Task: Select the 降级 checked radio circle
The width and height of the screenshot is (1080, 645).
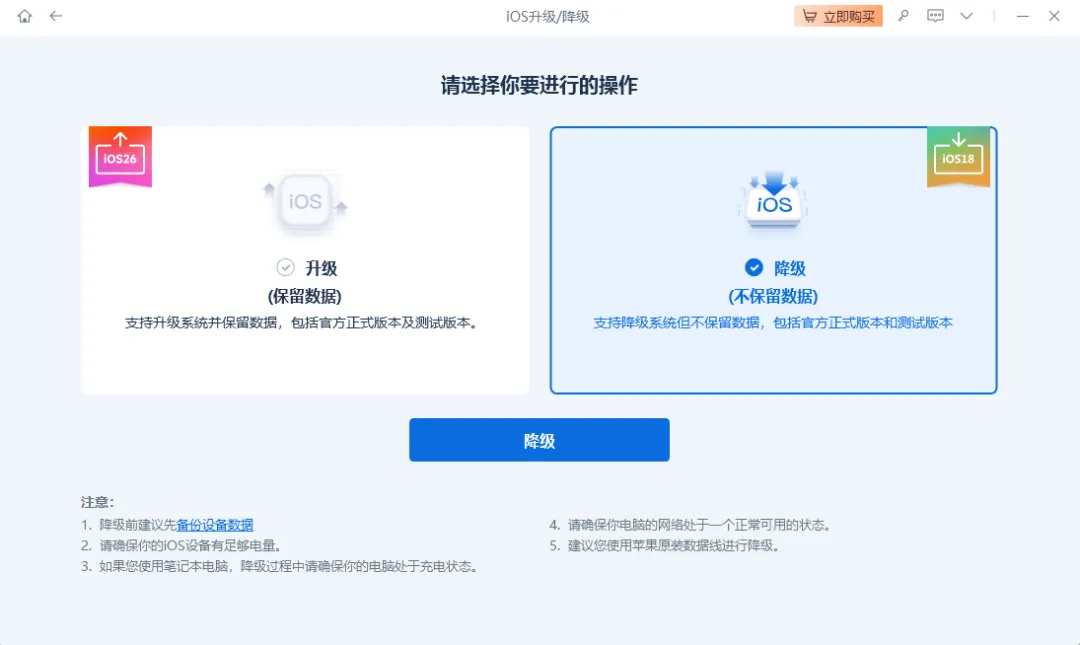Action: click(754, 267)
